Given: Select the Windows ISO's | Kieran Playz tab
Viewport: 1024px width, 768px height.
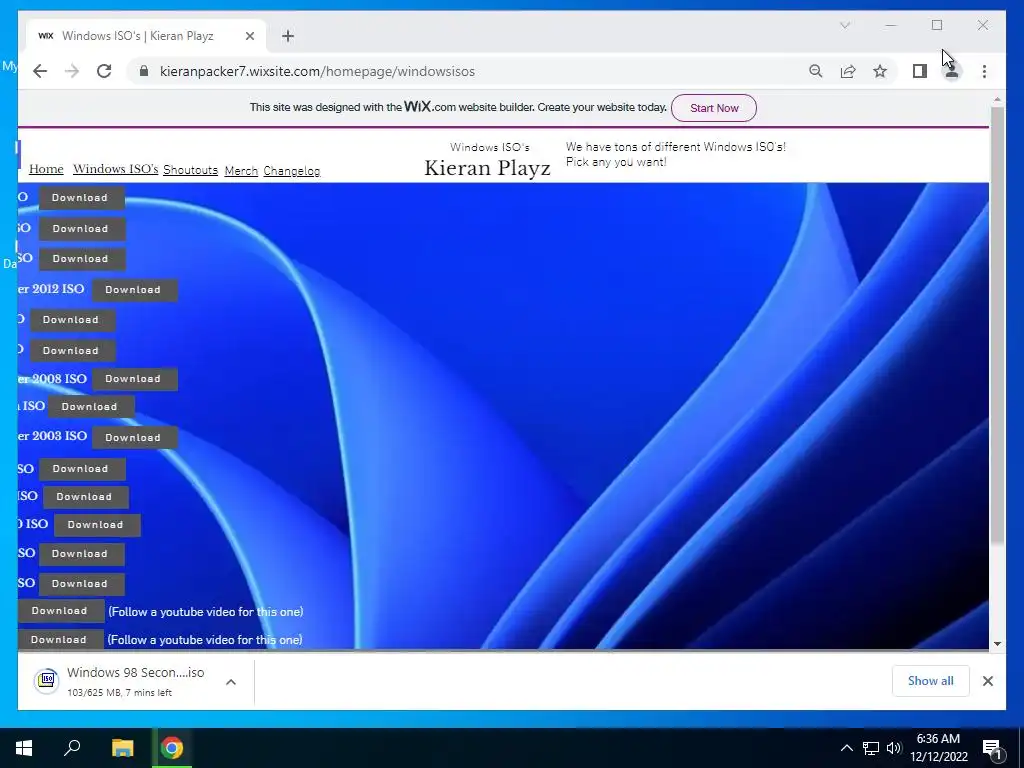Looking at the screenshot, I should tap(146, 36).
